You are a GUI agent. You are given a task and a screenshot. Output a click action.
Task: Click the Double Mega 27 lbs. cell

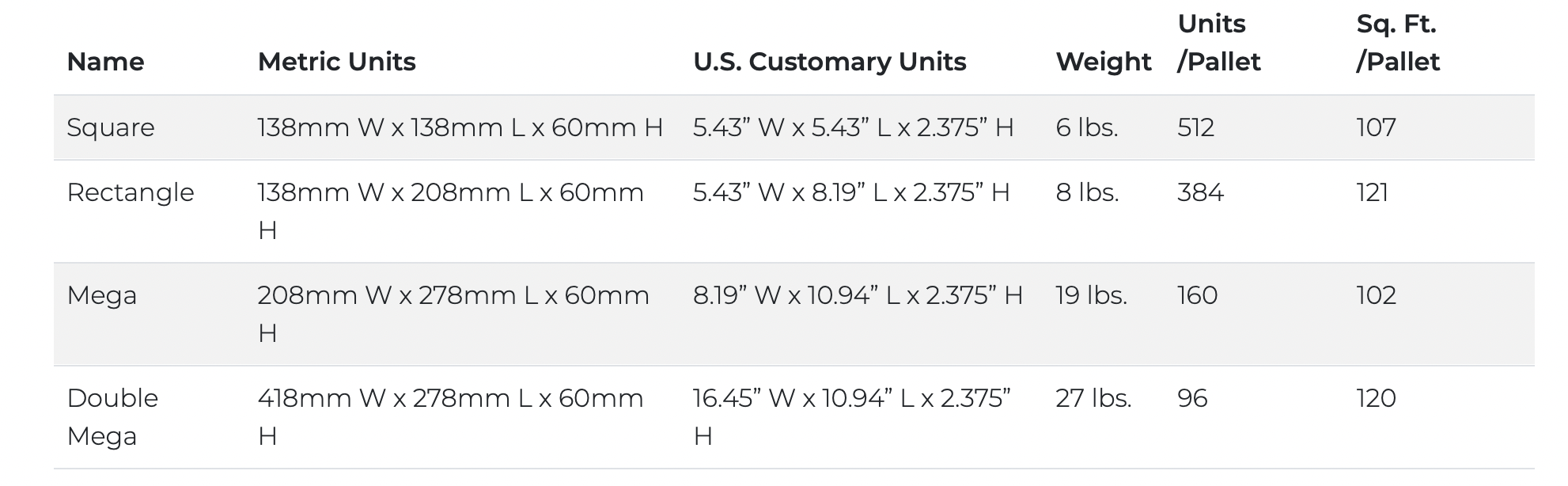[1093, 398]
